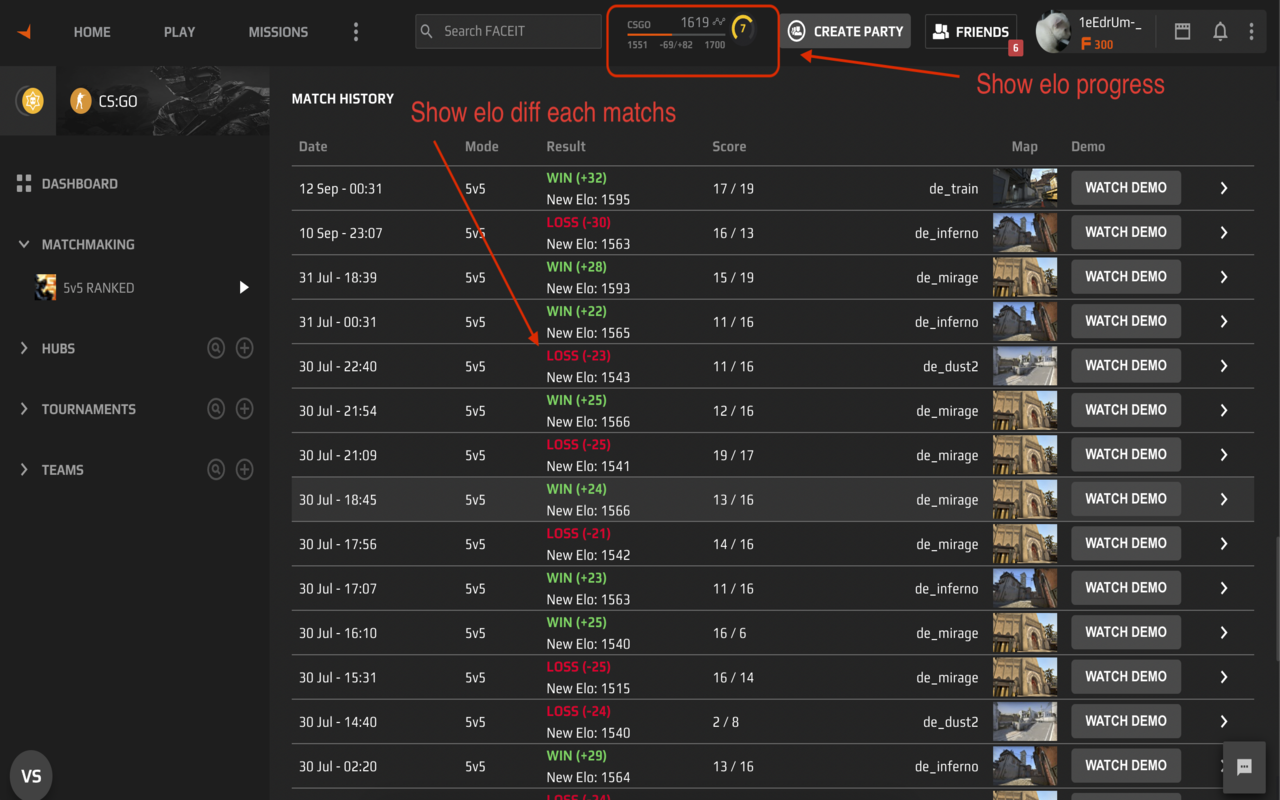The image size is (1280, 800).
Task: Open the matchmaking calendar icon
Action: coord(1182,31)
